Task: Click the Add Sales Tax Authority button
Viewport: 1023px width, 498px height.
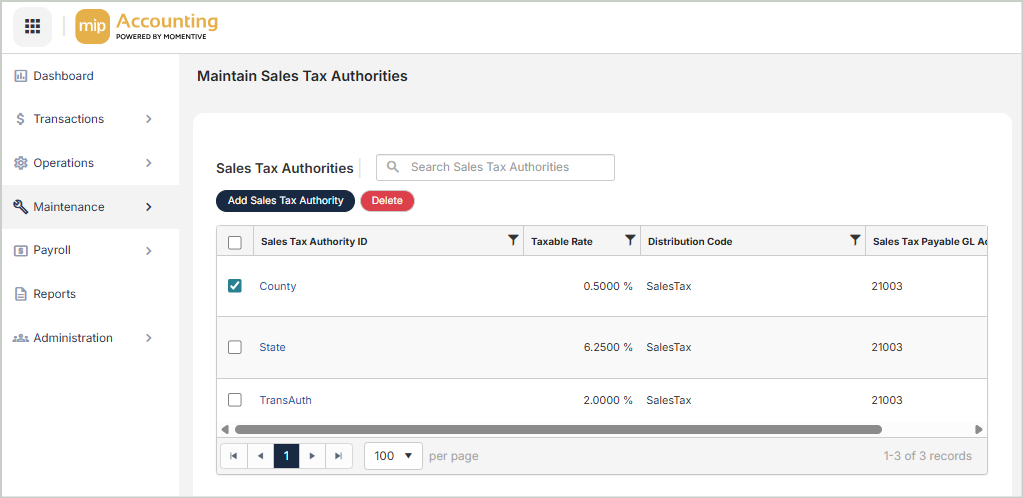Action: pos(285,201)
